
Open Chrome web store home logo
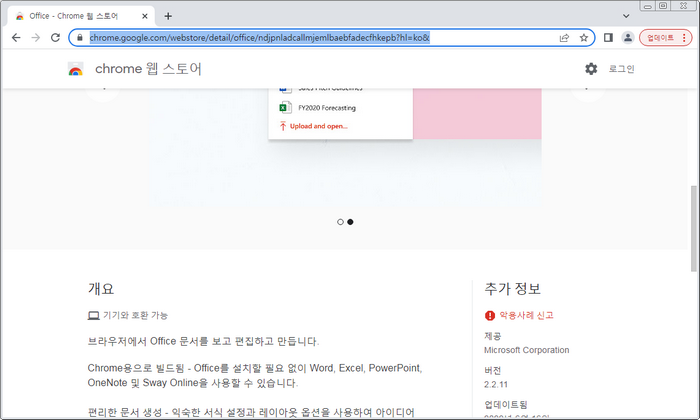[75, 69]
